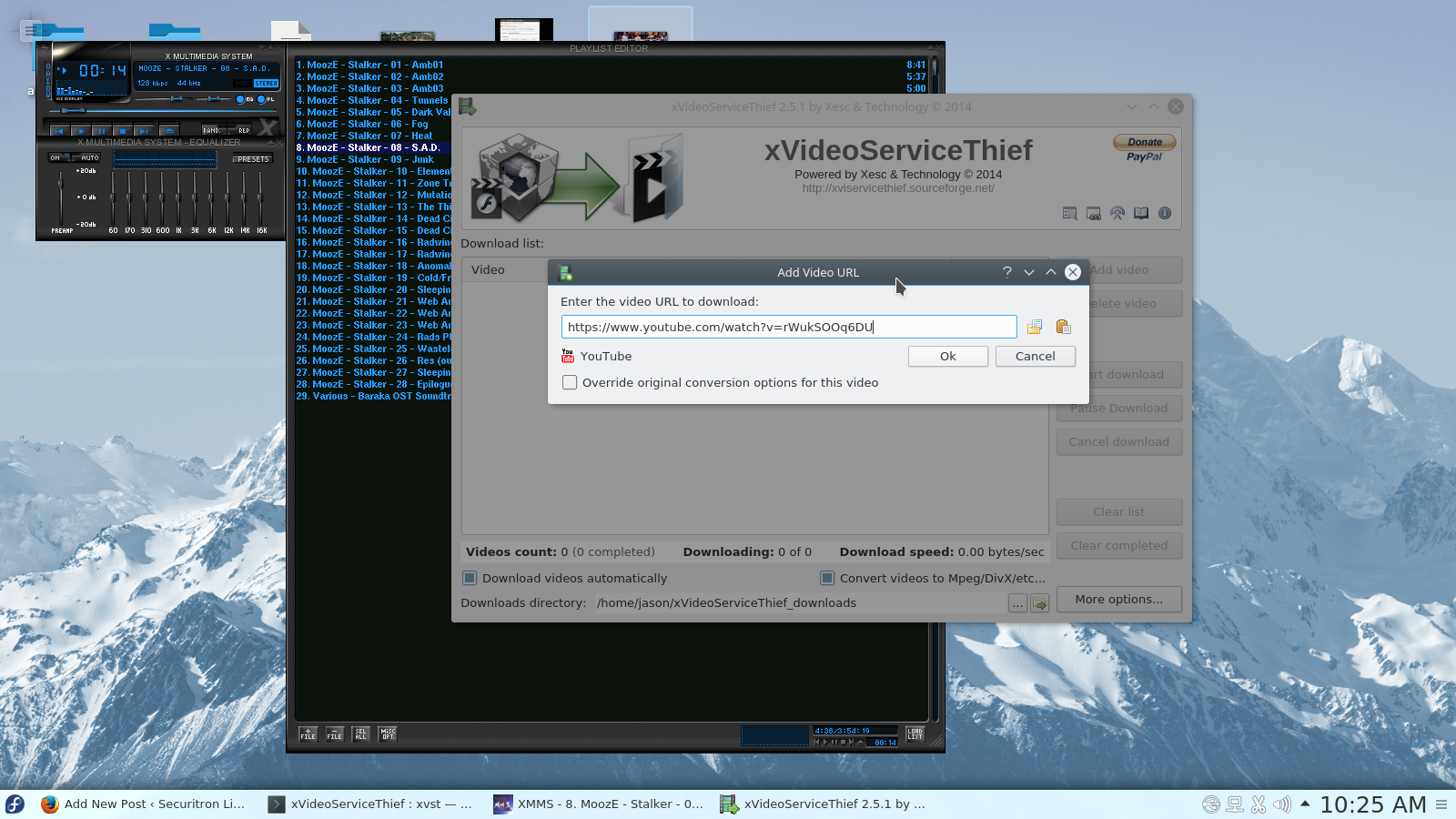Open equalizer PRESETS menu

point(253,158)
